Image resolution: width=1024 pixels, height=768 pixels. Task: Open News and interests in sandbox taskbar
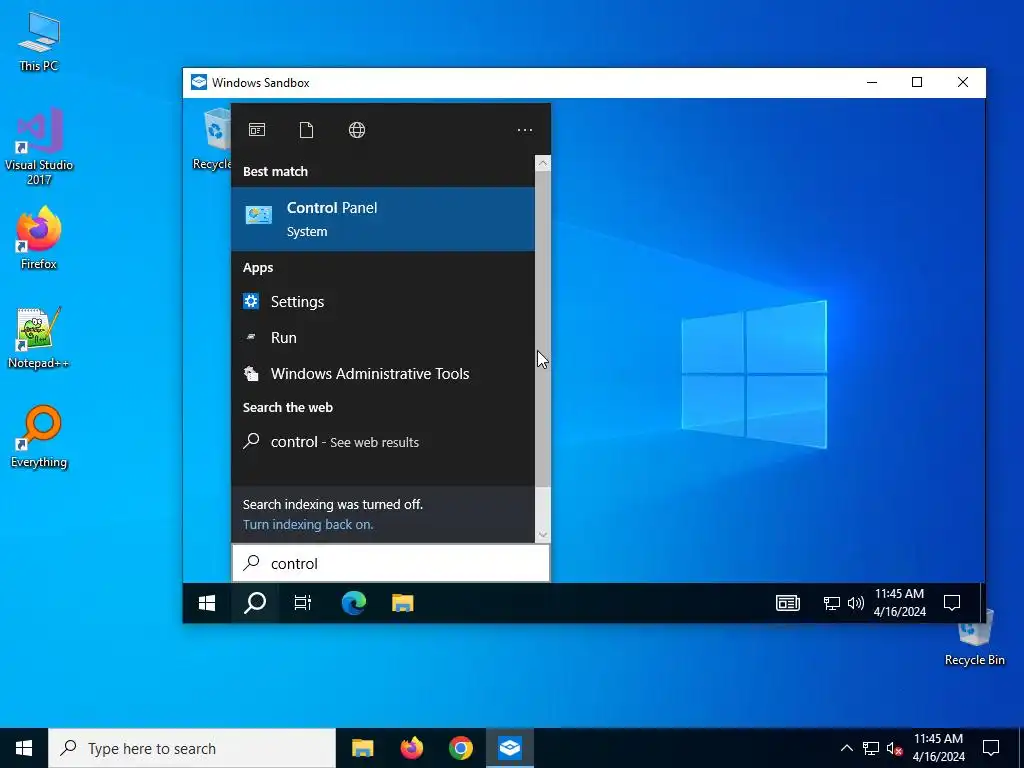[x=788, y=603]
